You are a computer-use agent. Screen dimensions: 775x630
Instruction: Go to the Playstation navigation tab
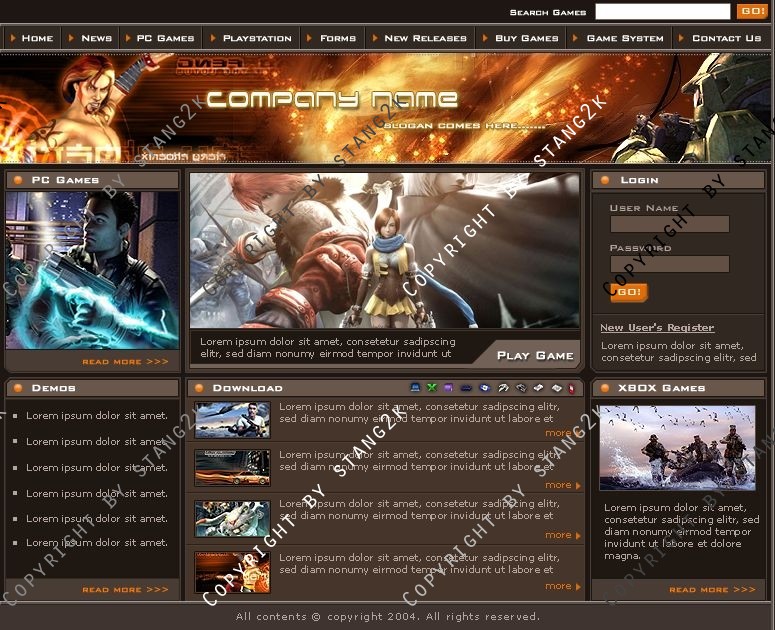(x=257, y=38)
